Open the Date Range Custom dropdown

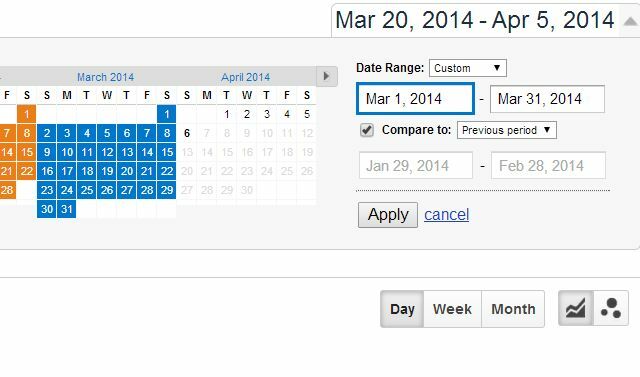pyautogui.click(x=468, y=68)
